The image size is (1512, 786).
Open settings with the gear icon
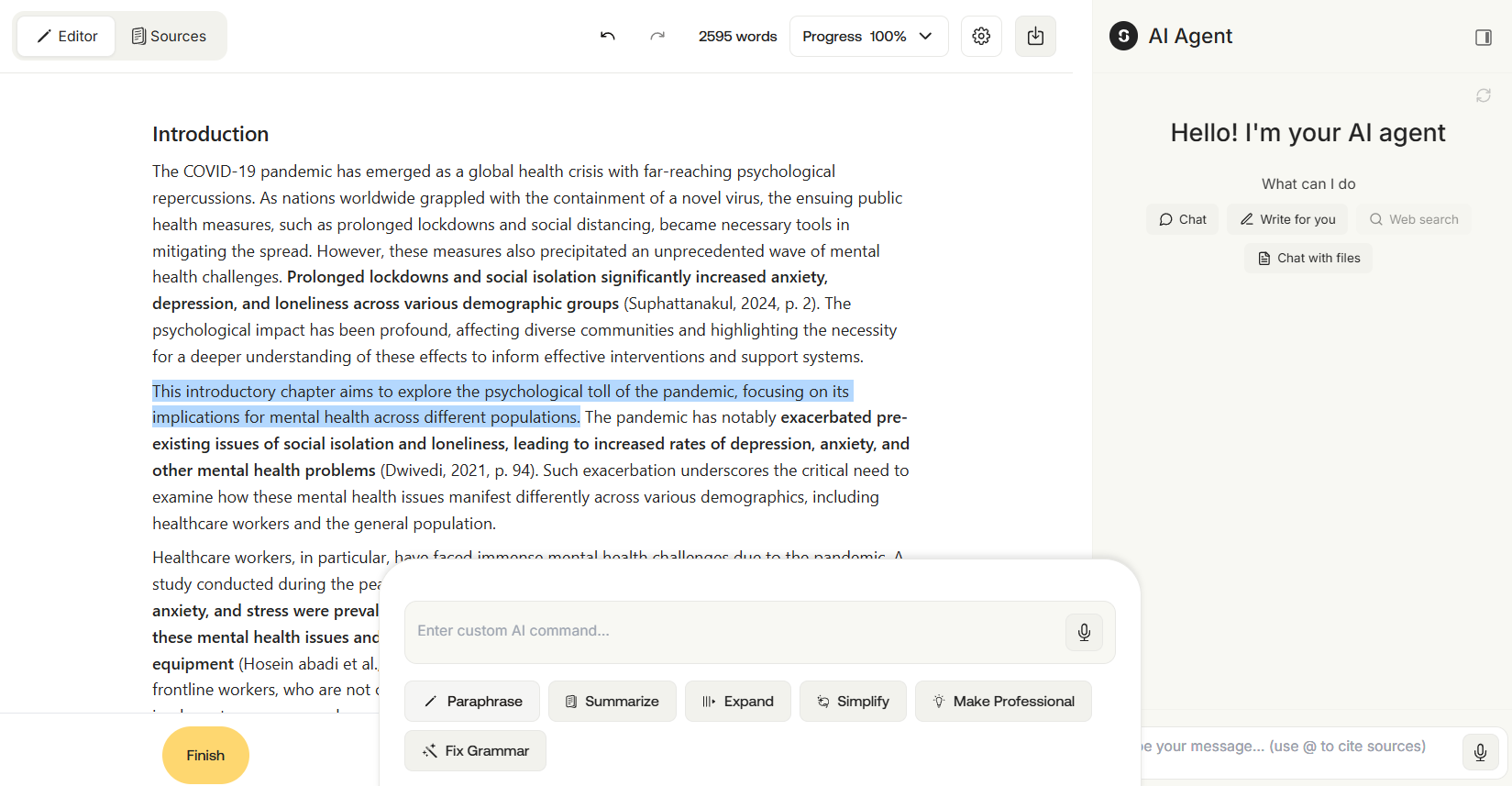click(x=981, y=36)
